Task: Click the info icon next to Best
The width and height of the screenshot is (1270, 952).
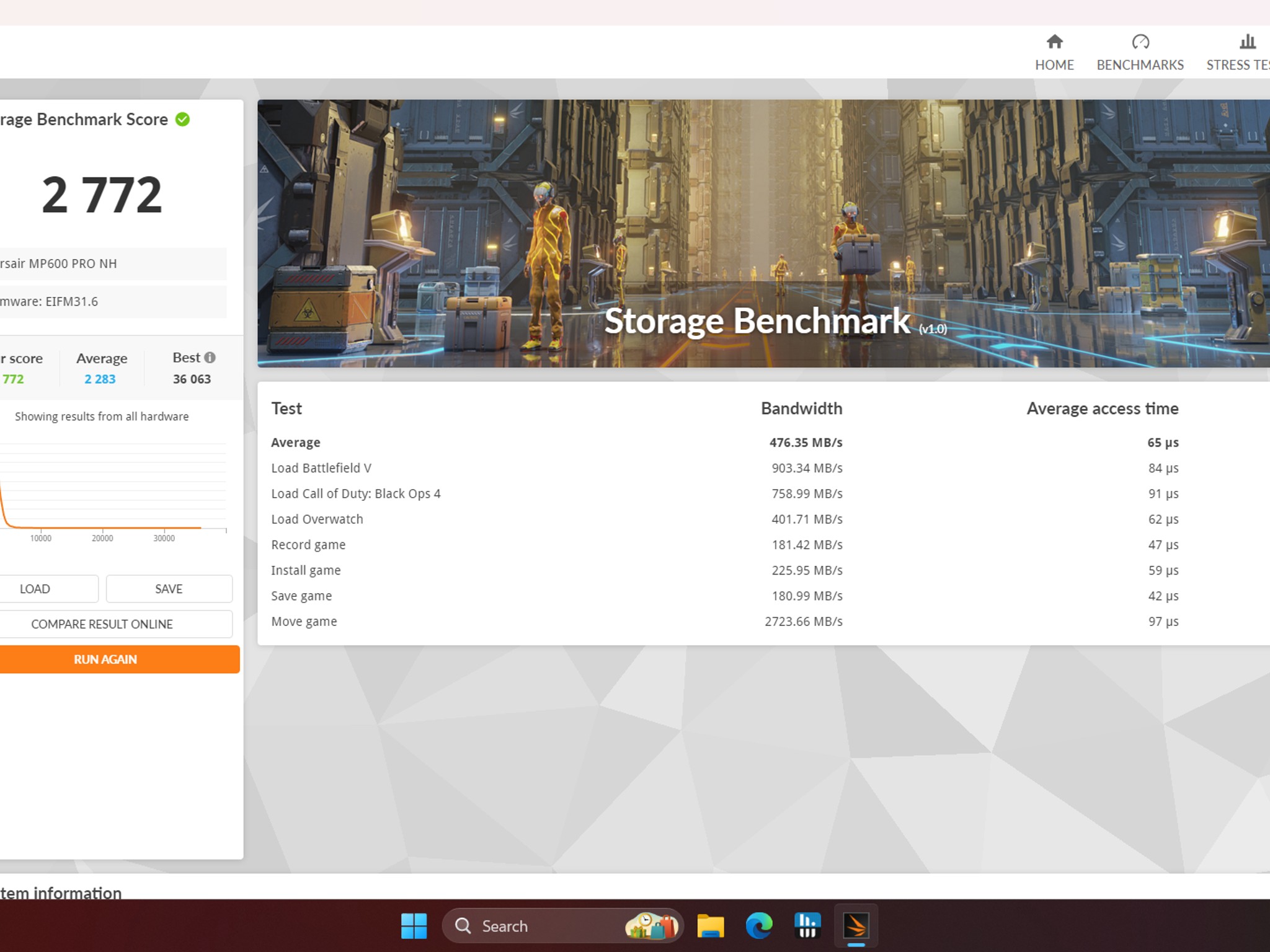Action: point(210,358)
